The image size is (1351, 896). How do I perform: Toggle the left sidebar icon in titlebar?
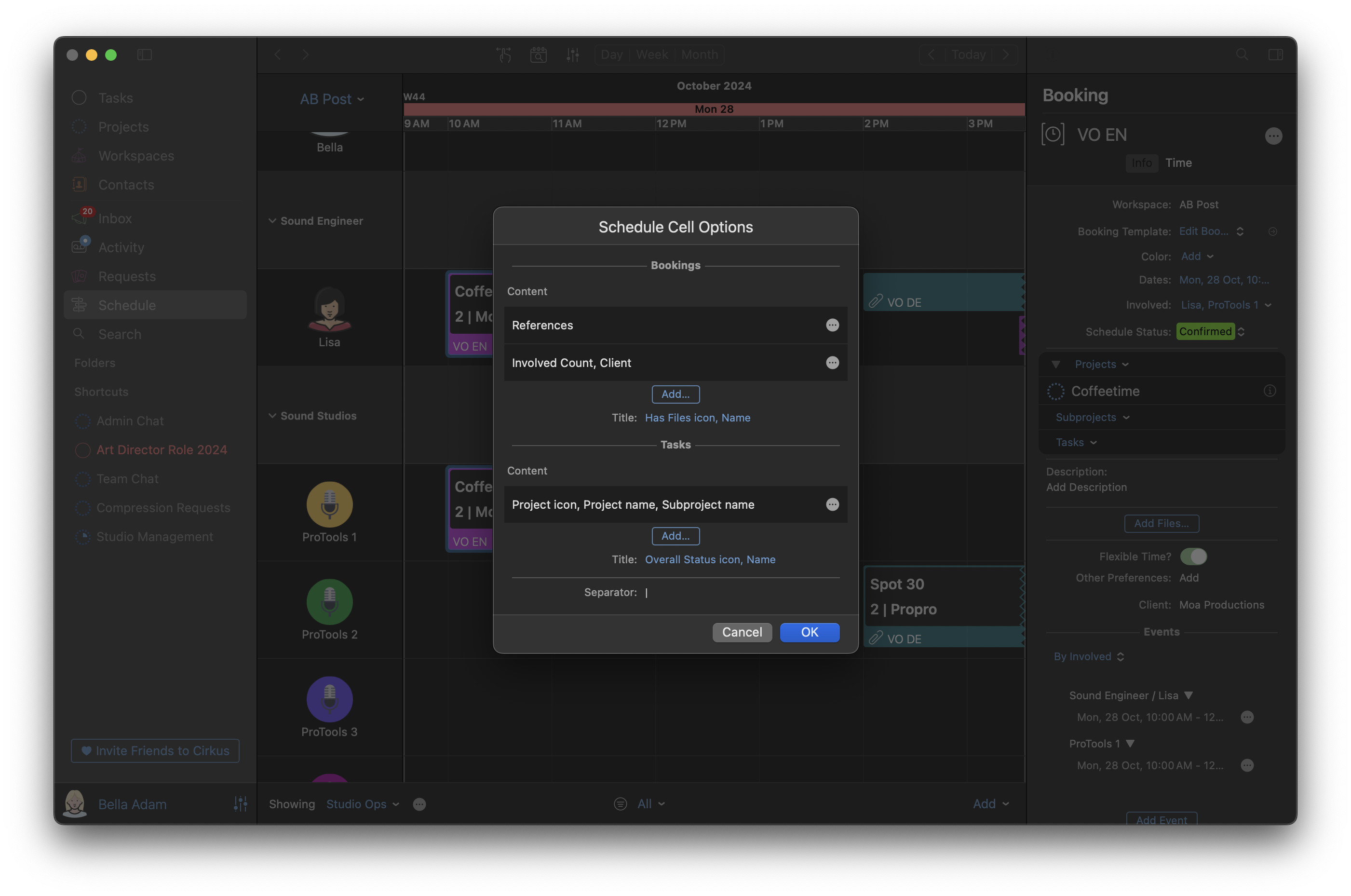145,55
